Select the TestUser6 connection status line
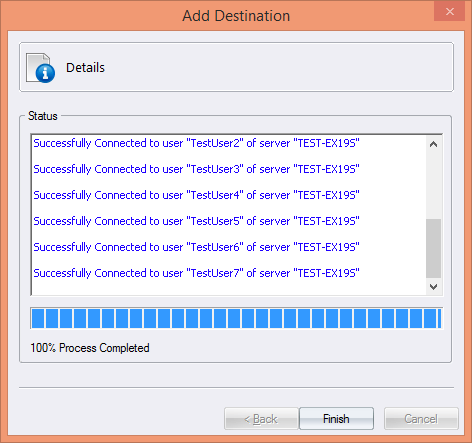The image size is (472, 443). pos(196,247)
